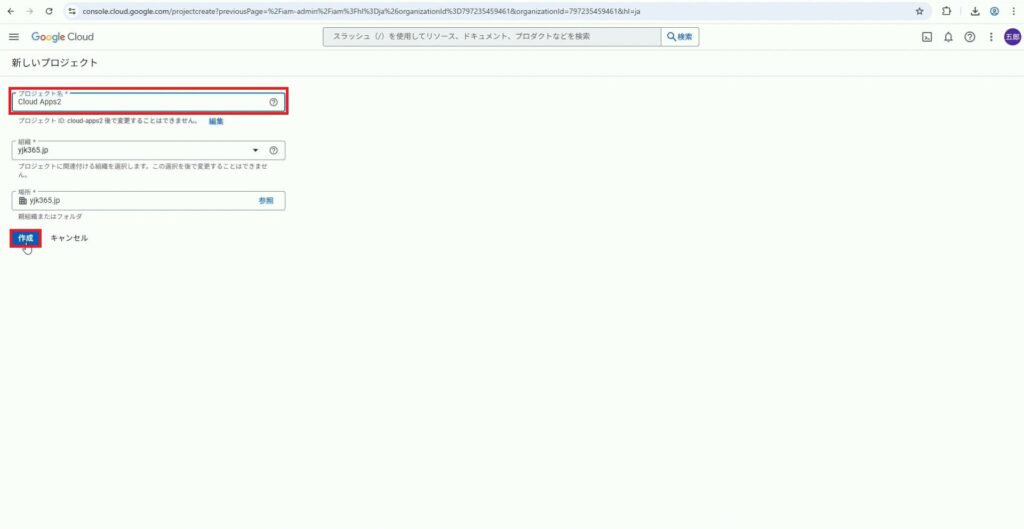Click the purple account avatar
Viewport: 1024px width, 529px height.
click(x=1012, y=37)
